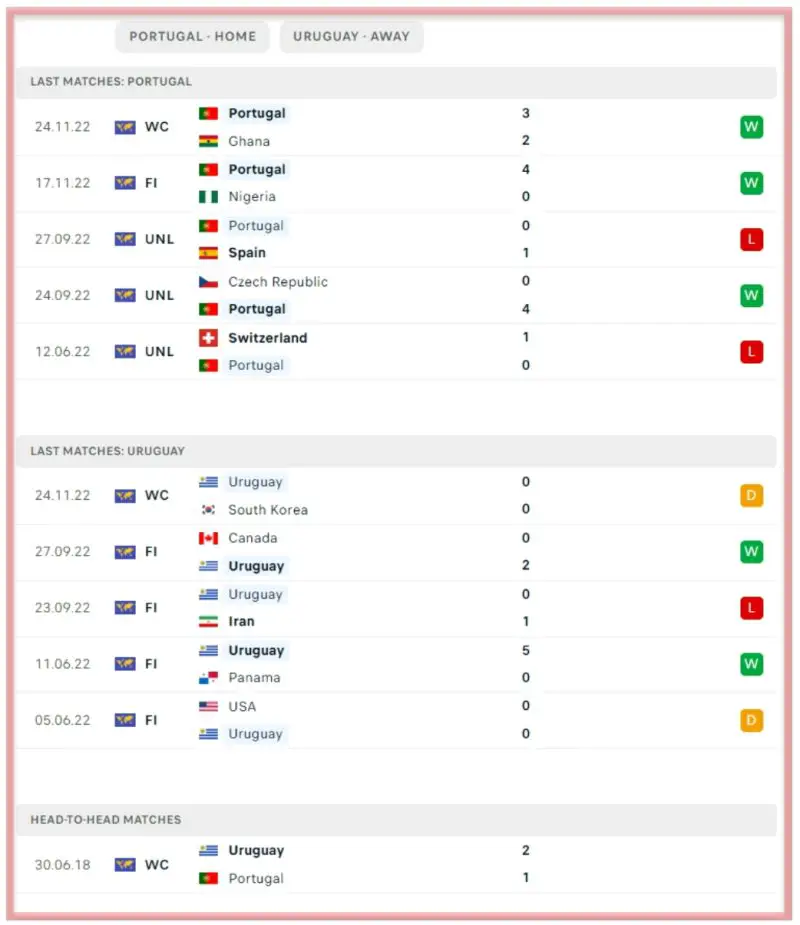Click the Ghana flag icon
Screen dimensions: 800x925
click(208, 141)
